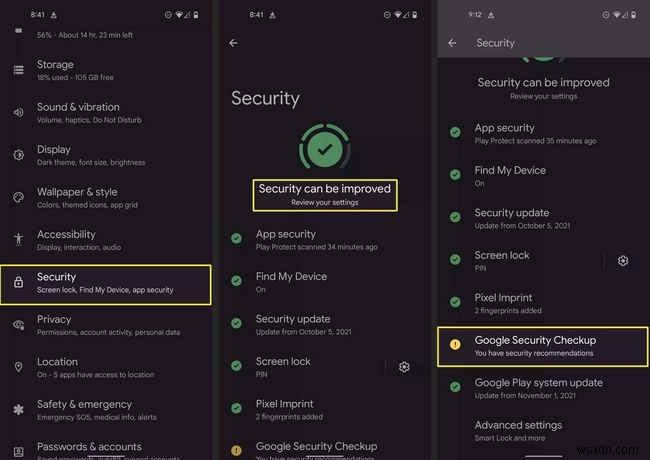The height and width of the screenshot is (460, 650).
Task: Tap Google Play system update green checkmark
Action: (455, 387)
